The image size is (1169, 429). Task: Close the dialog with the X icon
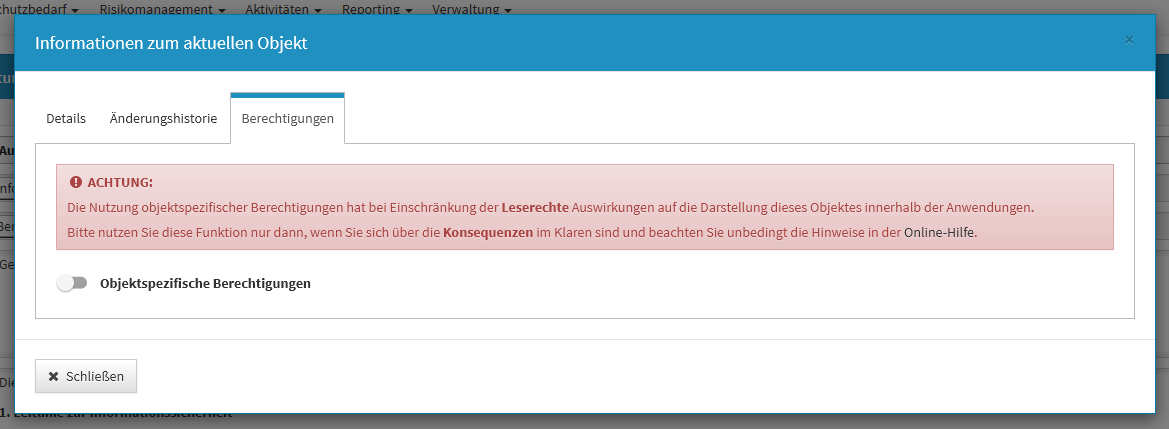pyautogui.click(x=1129, y=40)
